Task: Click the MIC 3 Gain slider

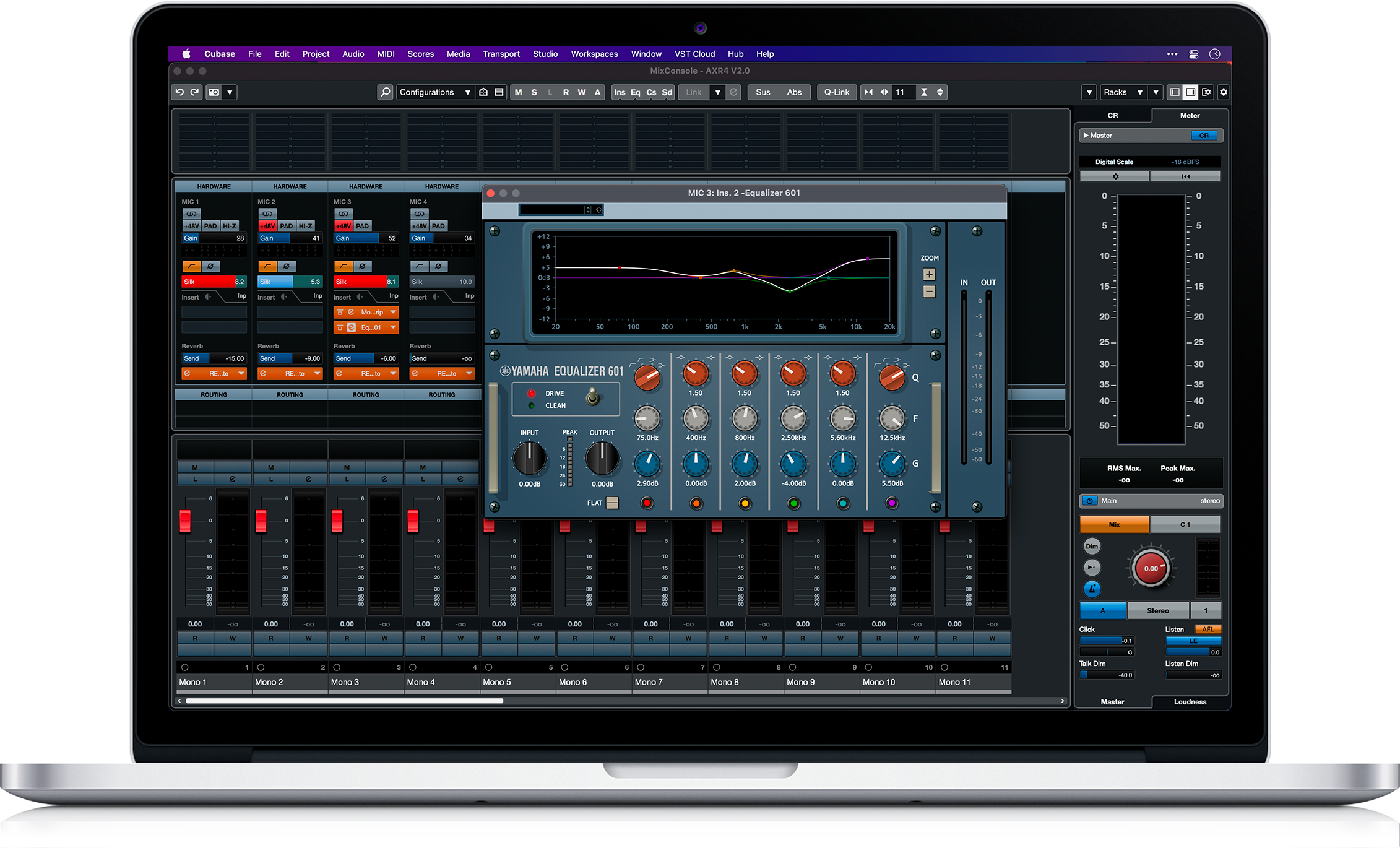Action: (x=366, y=238)
